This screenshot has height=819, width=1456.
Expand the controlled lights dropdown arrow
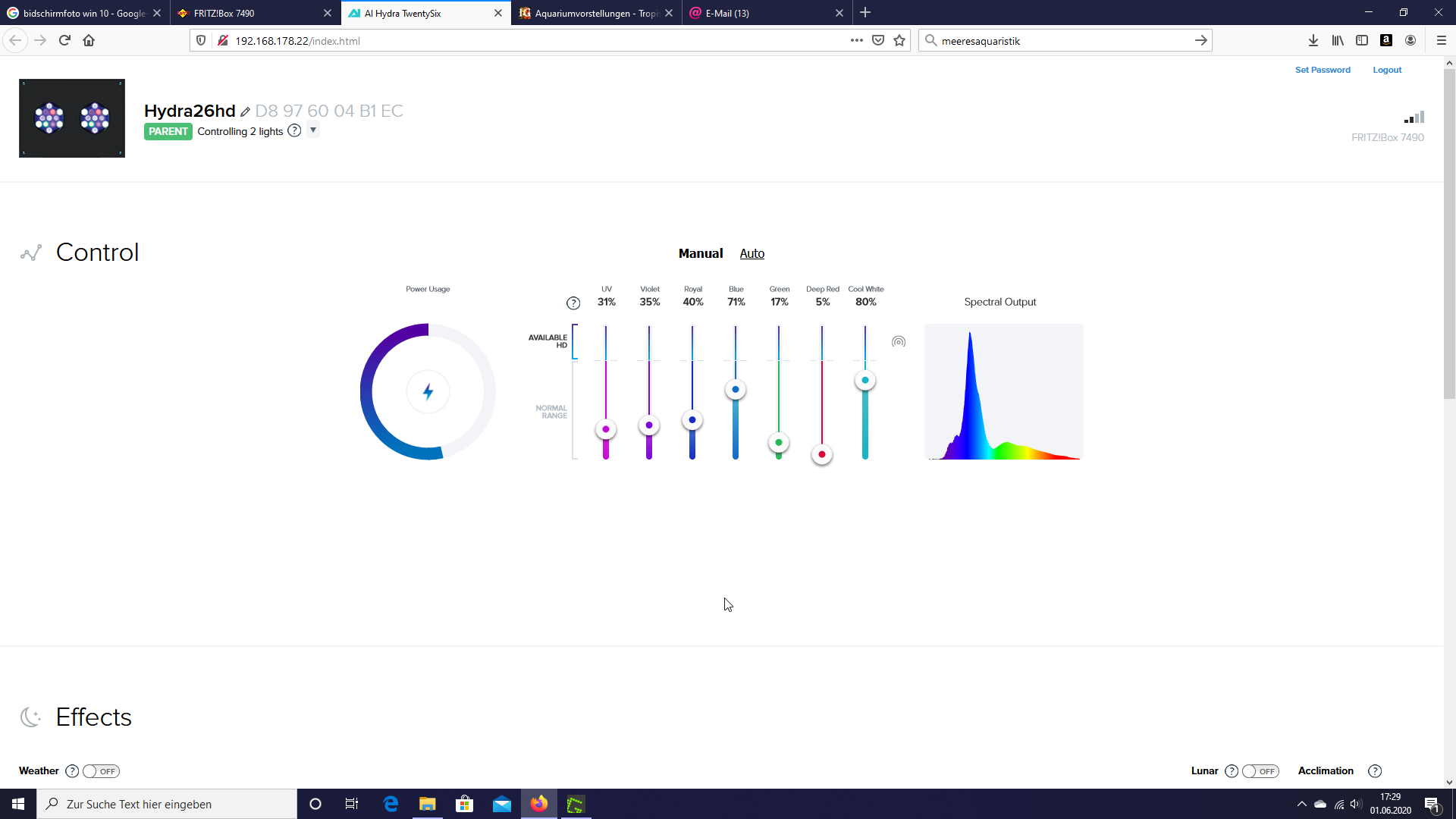click(313, 130)
